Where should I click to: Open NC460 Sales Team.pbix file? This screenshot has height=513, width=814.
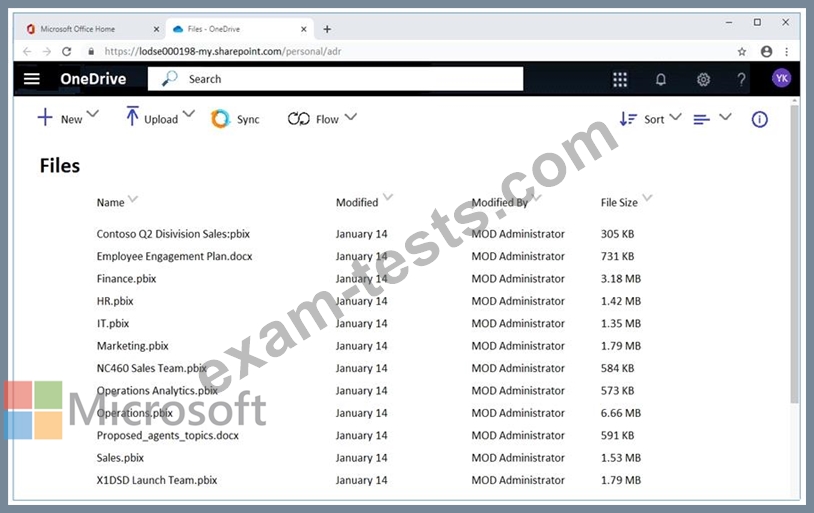tap(152, 368)
